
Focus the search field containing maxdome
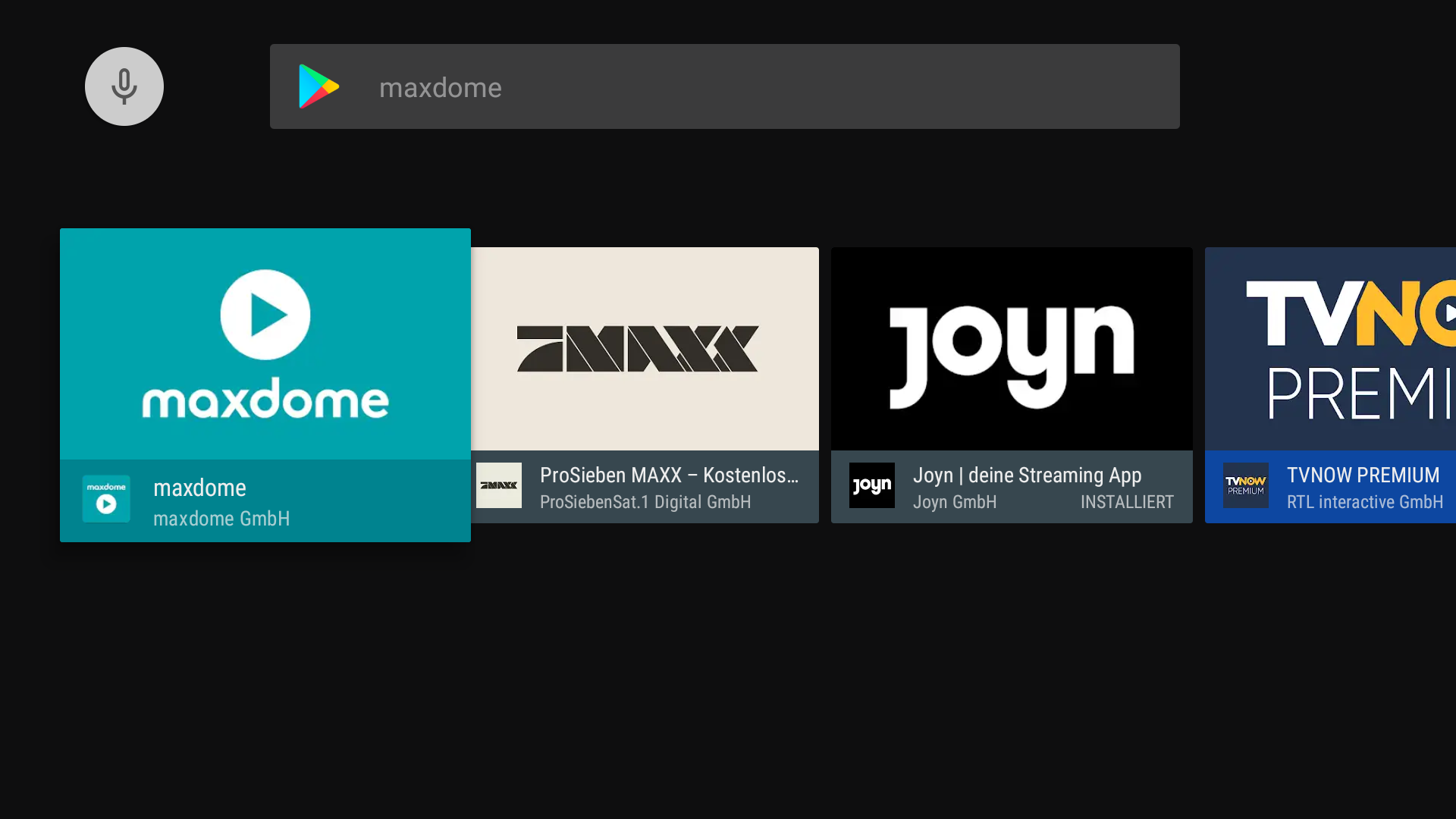(724, 86)
